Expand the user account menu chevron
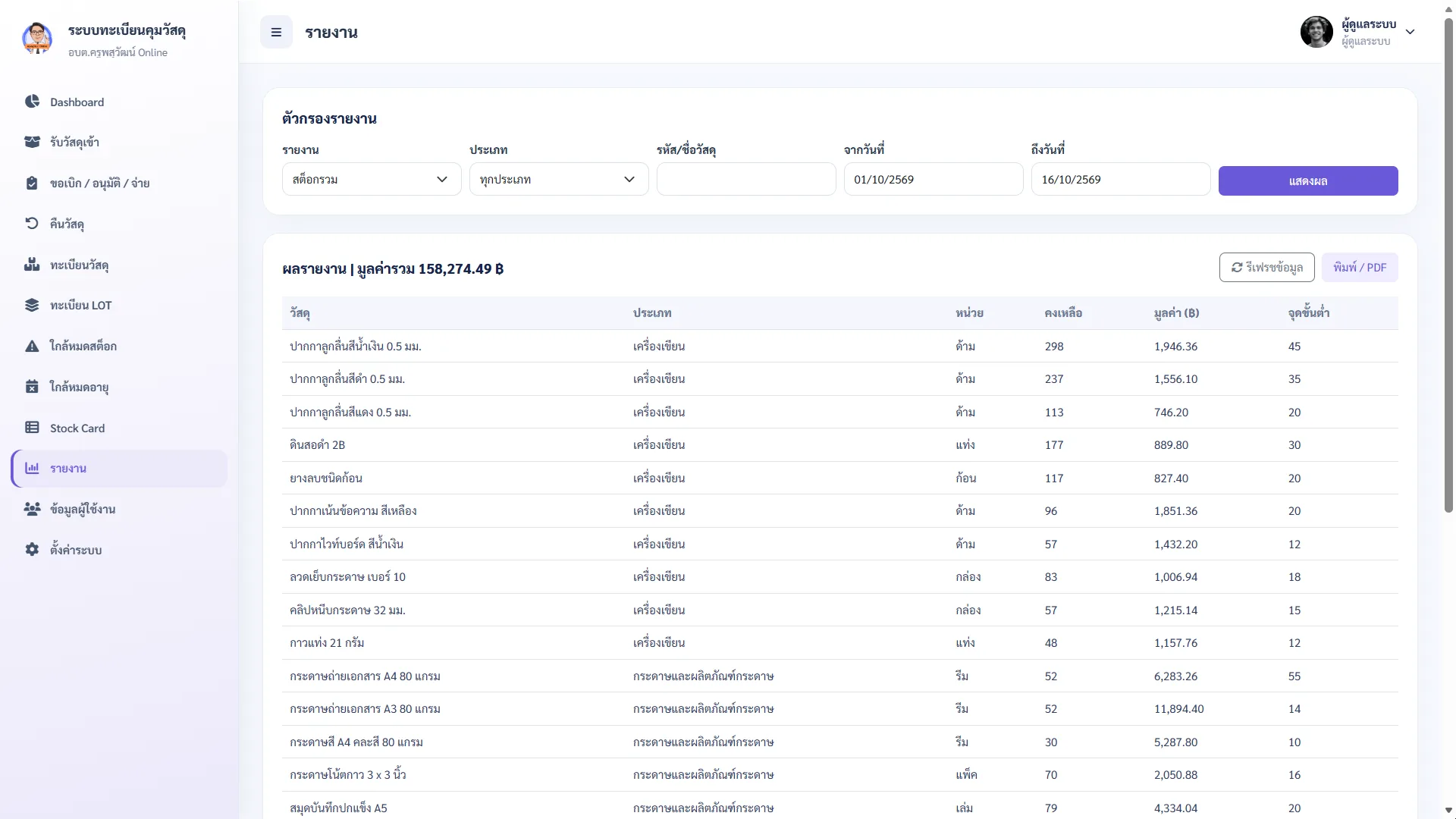The image size is (1456, 819). coord(1410,32)
